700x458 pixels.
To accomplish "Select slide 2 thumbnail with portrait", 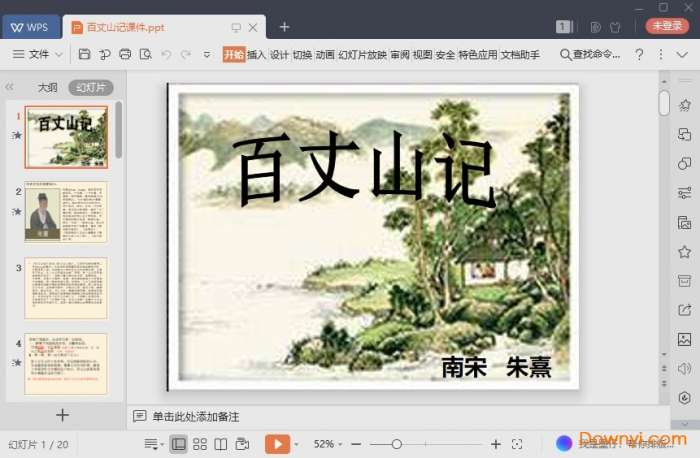I will tap(66, 212).
